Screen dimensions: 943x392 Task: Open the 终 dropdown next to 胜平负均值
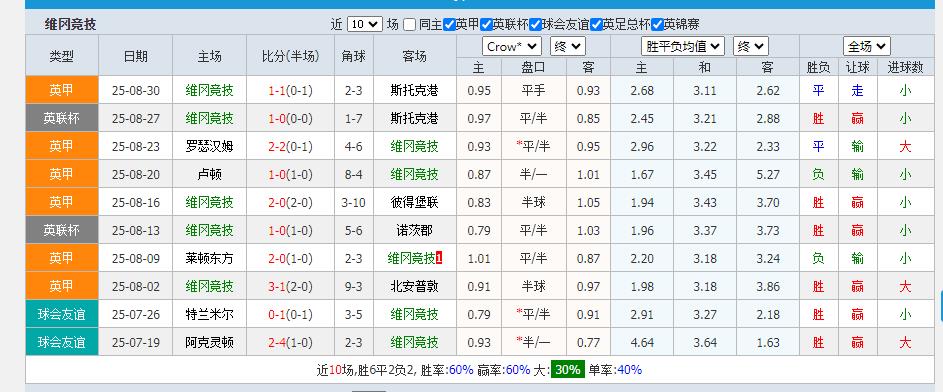coord(751,46)
